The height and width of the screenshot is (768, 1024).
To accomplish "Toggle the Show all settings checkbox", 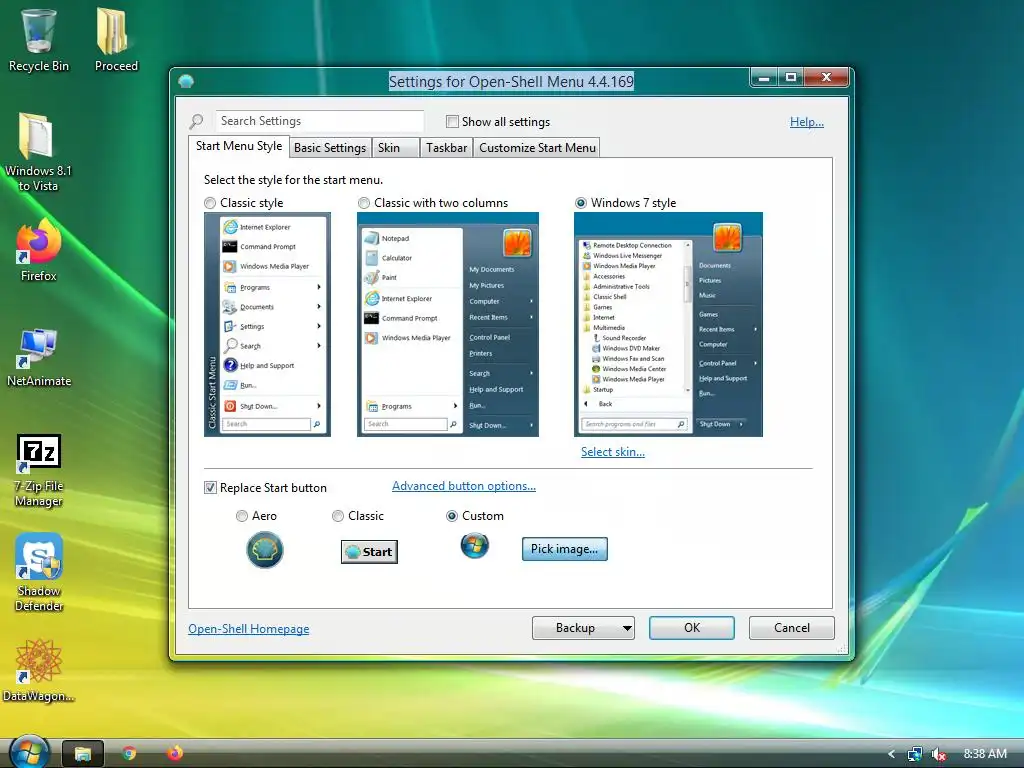I will [x=452, y=121].
